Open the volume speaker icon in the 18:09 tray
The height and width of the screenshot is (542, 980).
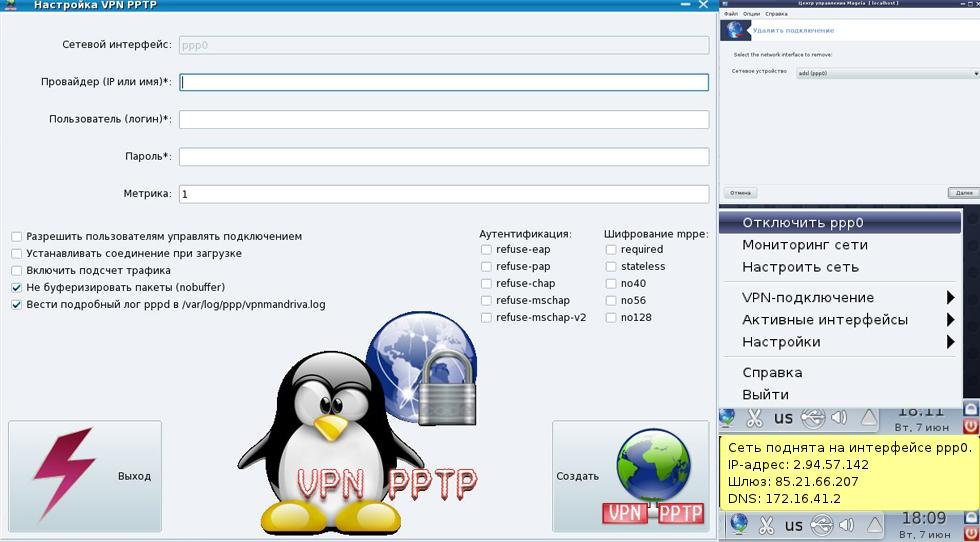pyautogui.click(x=847, y=524)
